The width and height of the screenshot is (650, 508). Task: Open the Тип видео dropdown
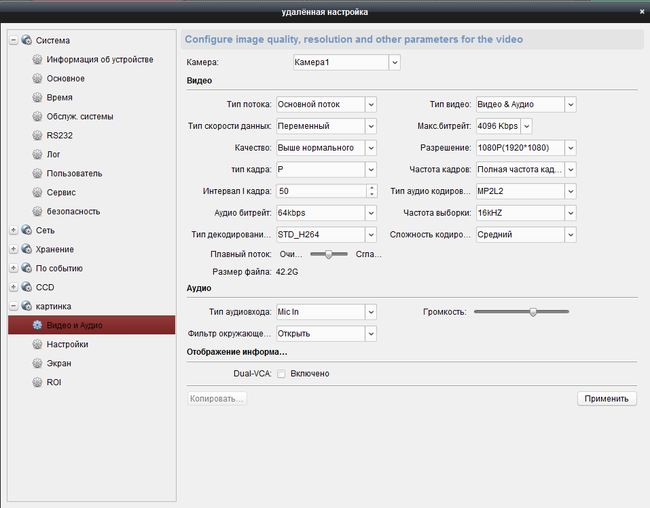(570, 105)
